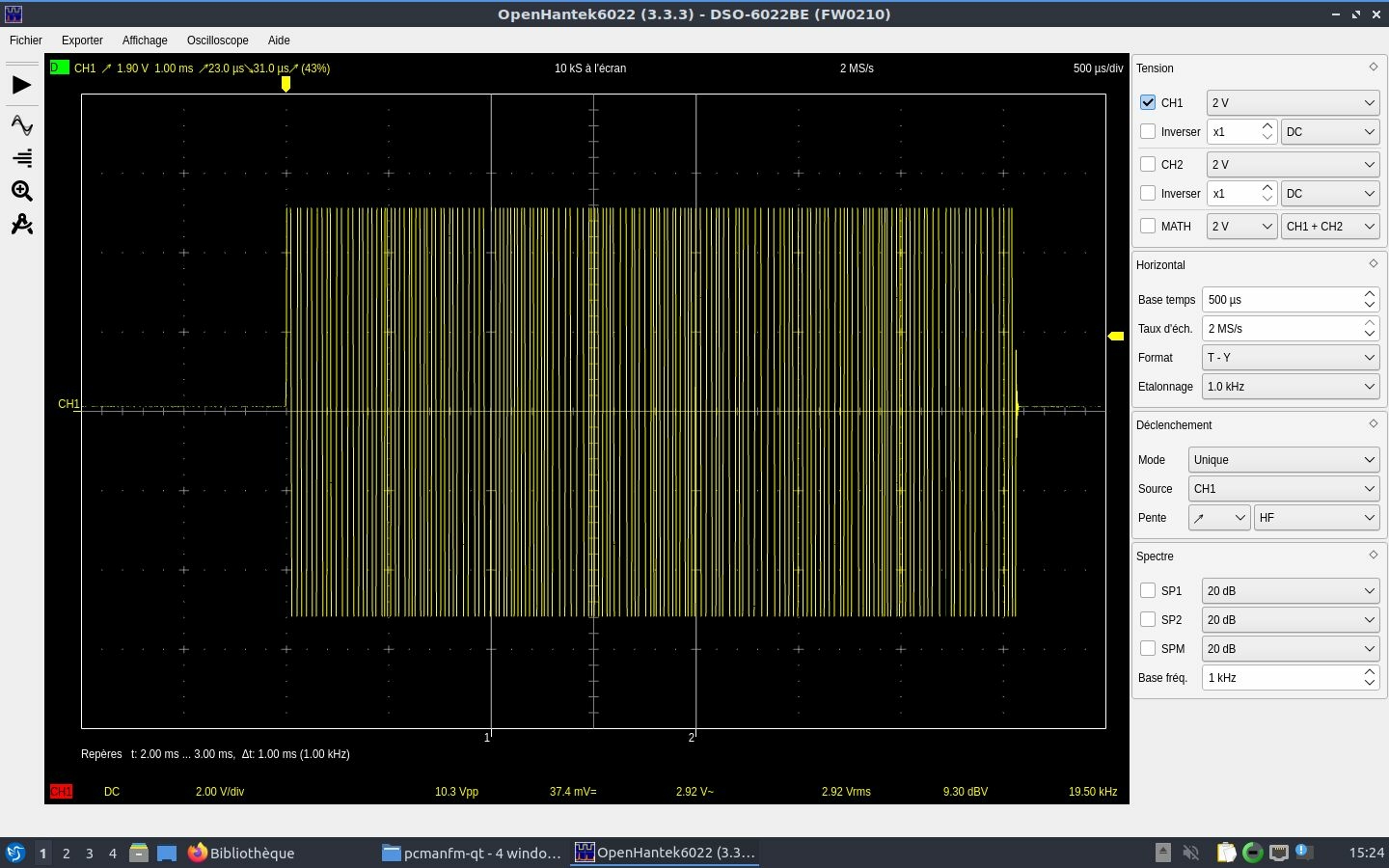Click the red CH1 measurement badge
The image size is (1389, 868).
[61, 792]
